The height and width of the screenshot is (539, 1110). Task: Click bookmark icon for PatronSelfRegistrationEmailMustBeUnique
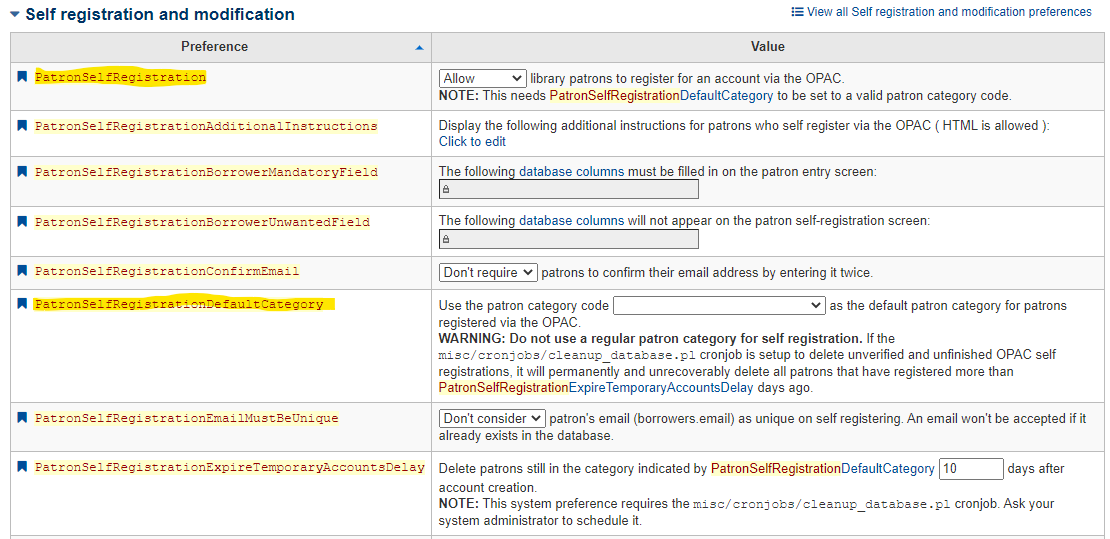point(23,418)
